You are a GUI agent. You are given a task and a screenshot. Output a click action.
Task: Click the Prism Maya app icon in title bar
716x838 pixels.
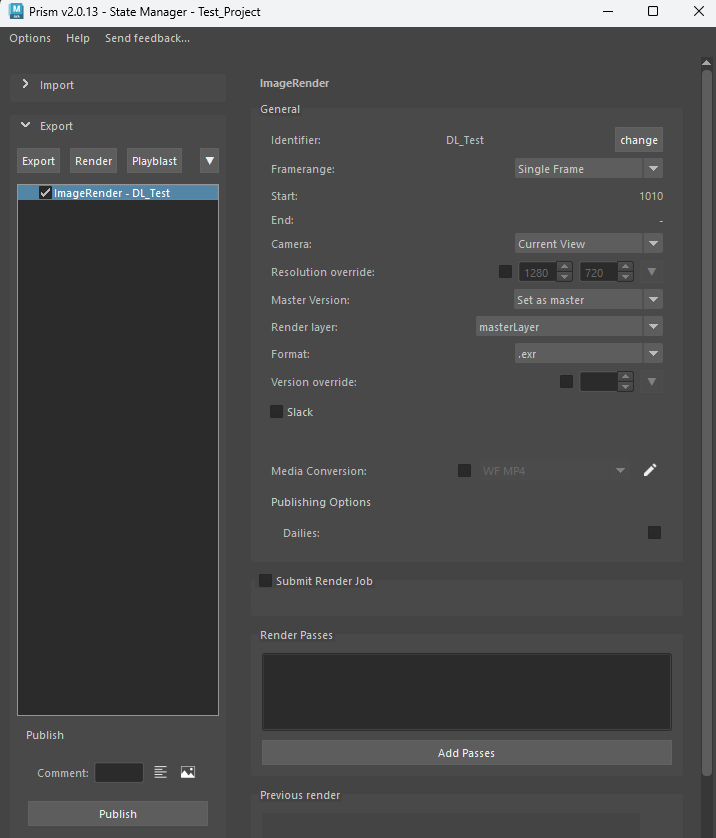tap(17, 11)
